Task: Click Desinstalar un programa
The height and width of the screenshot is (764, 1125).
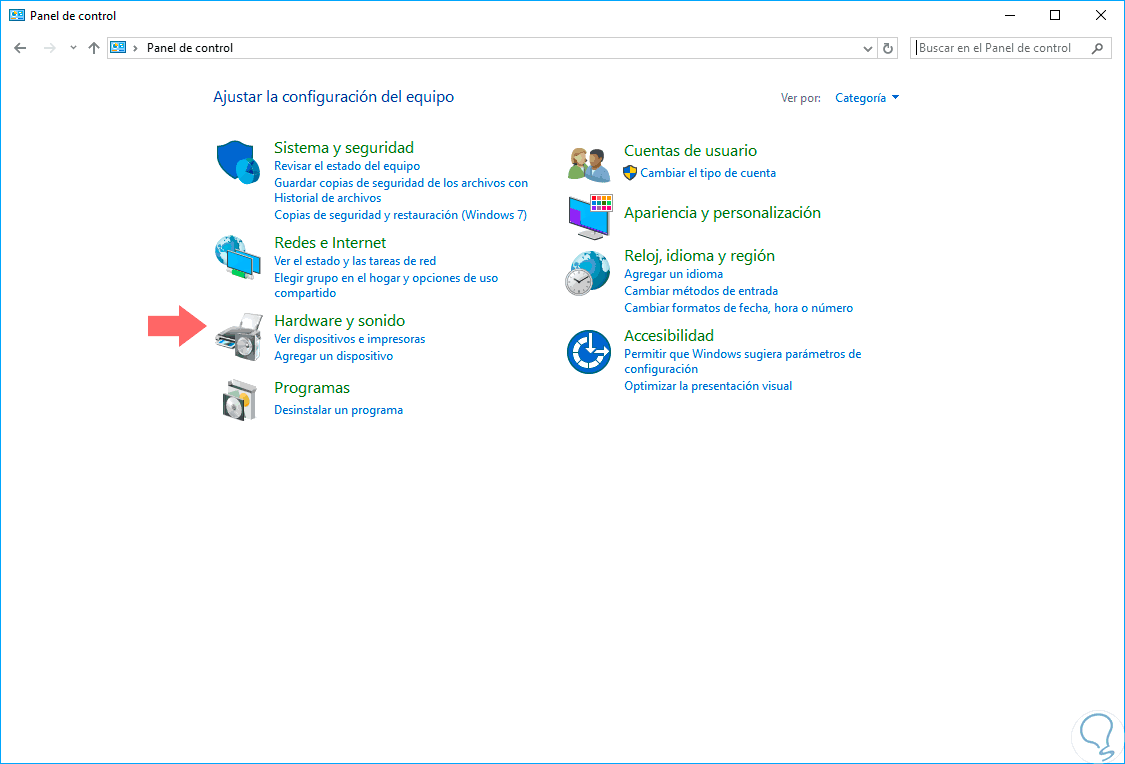Action: click(x=339, y=410)
